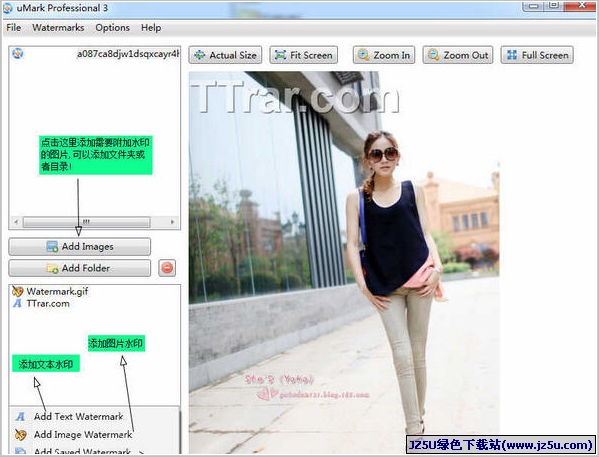Viewport: 599px width, 457px height.
Task: Click the uMark app icon in title bar
Action: click(8, 8)
